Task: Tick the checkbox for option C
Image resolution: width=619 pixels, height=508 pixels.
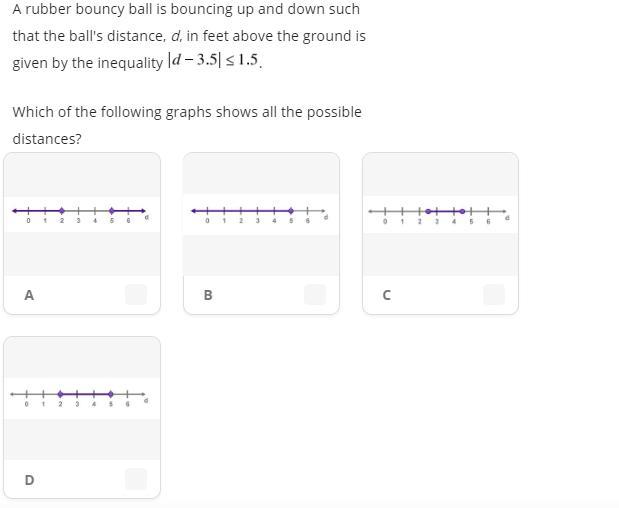Action: tap(493, 294)
